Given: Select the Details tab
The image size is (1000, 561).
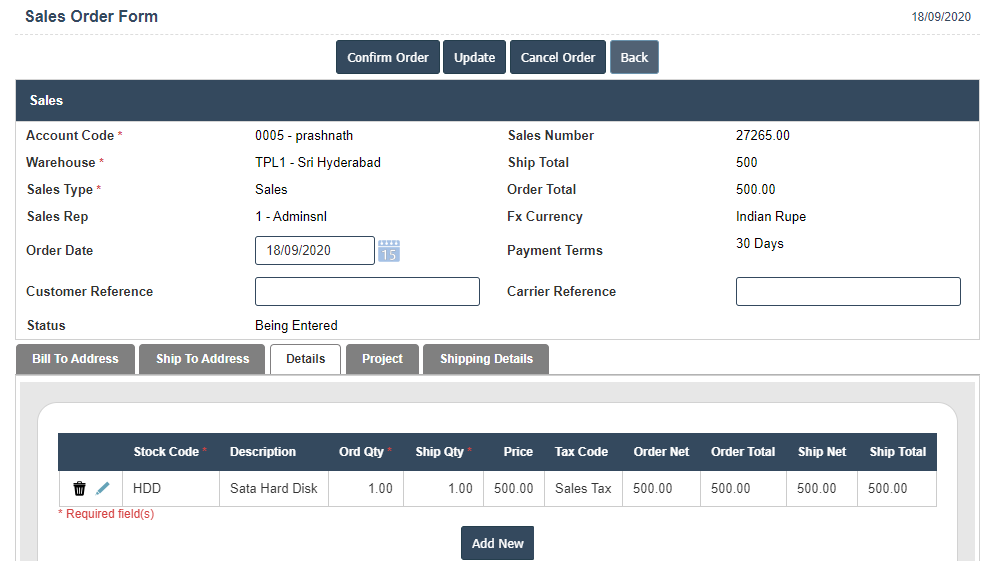Looking at the screenshot, I should pos(305,359).
